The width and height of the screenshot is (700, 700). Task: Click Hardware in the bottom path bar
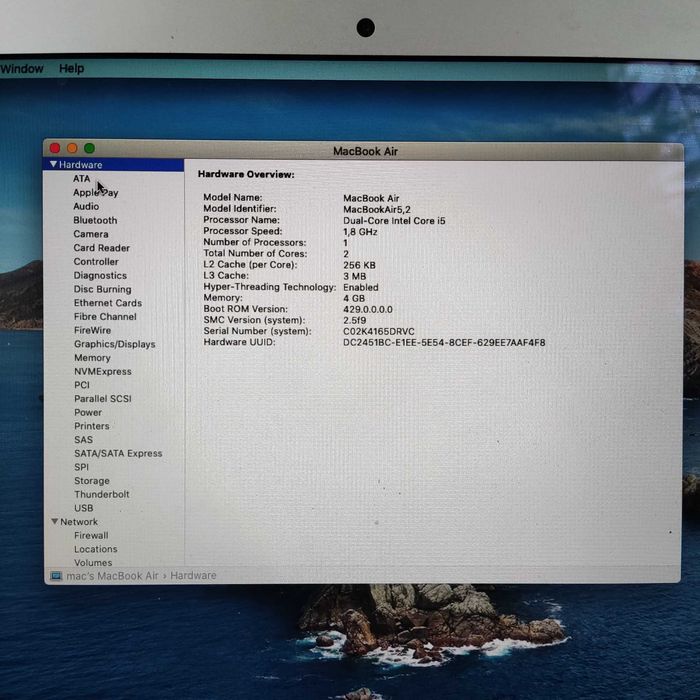pos(193,575)
